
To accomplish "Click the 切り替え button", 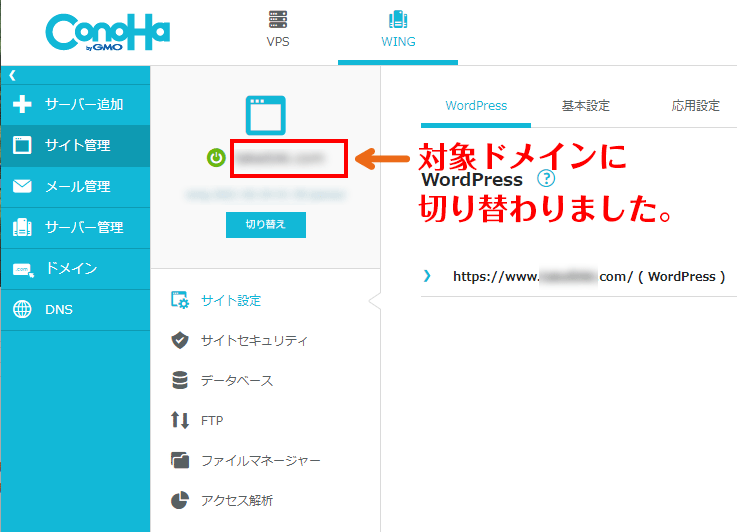I will coord(266,225).
